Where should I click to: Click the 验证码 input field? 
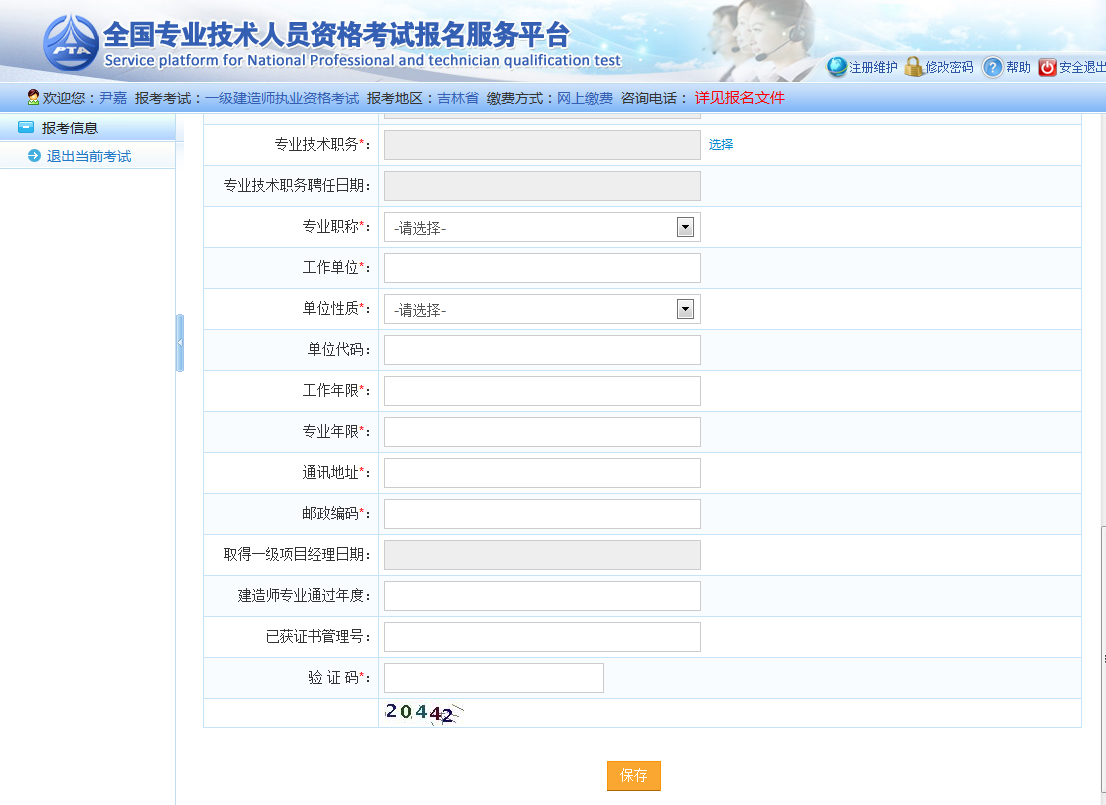[494, 678]
